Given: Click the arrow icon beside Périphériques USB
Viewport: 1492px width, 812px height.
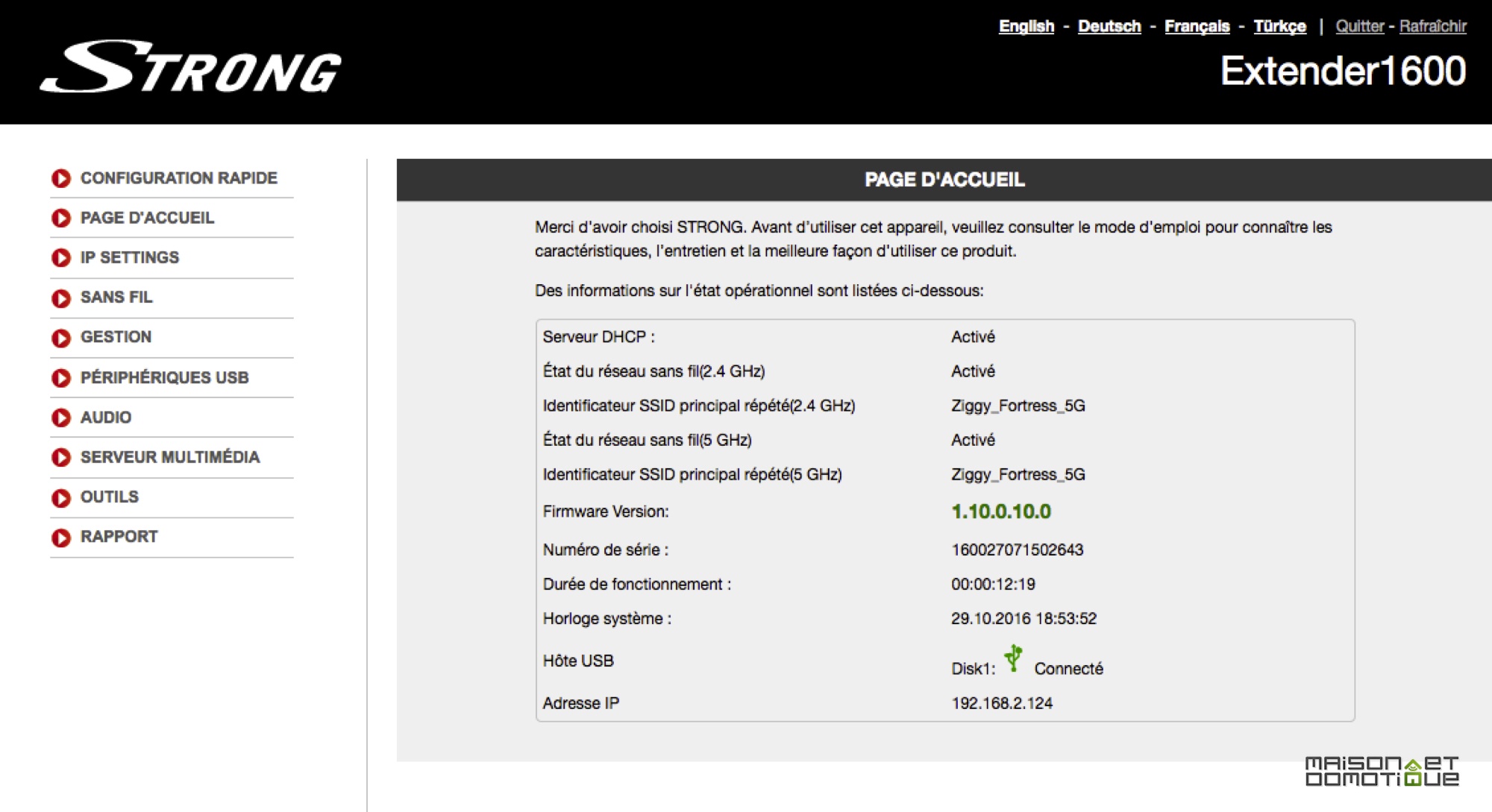Looking at the screenshot, I should point(61,378).
